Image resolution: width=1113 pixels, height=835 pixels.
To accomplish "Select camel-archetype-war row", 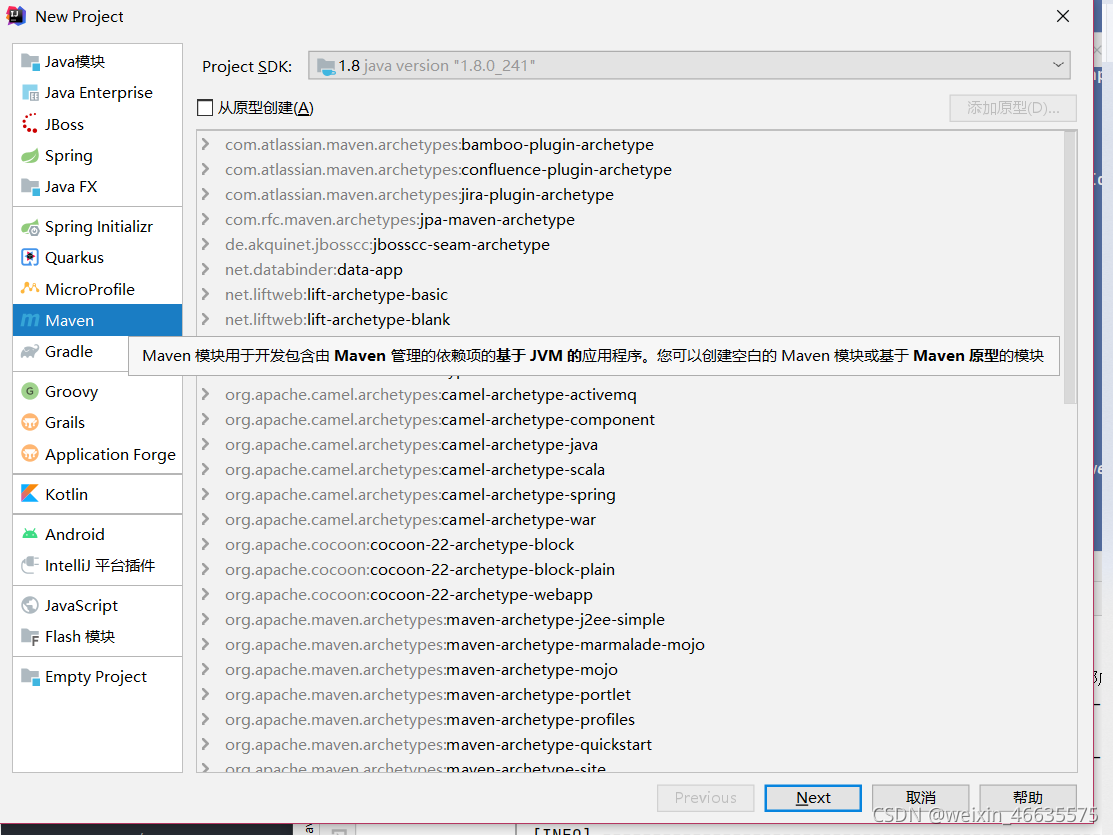I will tap(630, 520).
